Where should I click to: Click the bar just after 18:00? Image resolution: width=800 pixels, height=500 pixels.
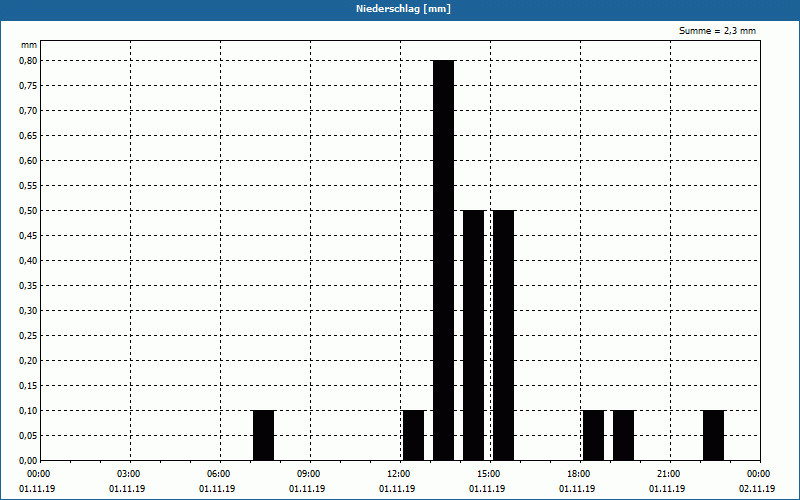coord(593,435)
